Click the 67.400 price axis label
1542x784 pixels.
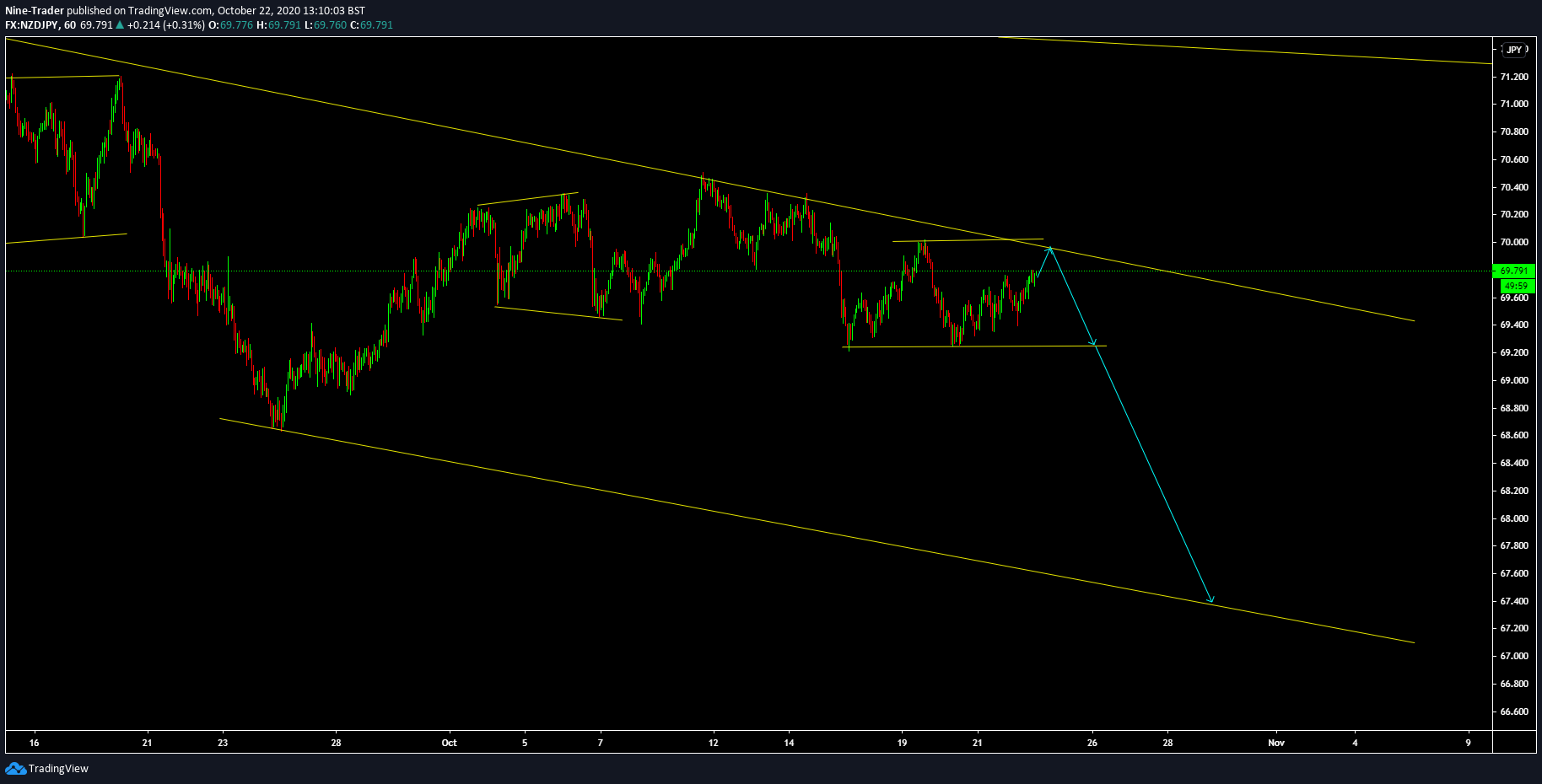[1514, 601]
